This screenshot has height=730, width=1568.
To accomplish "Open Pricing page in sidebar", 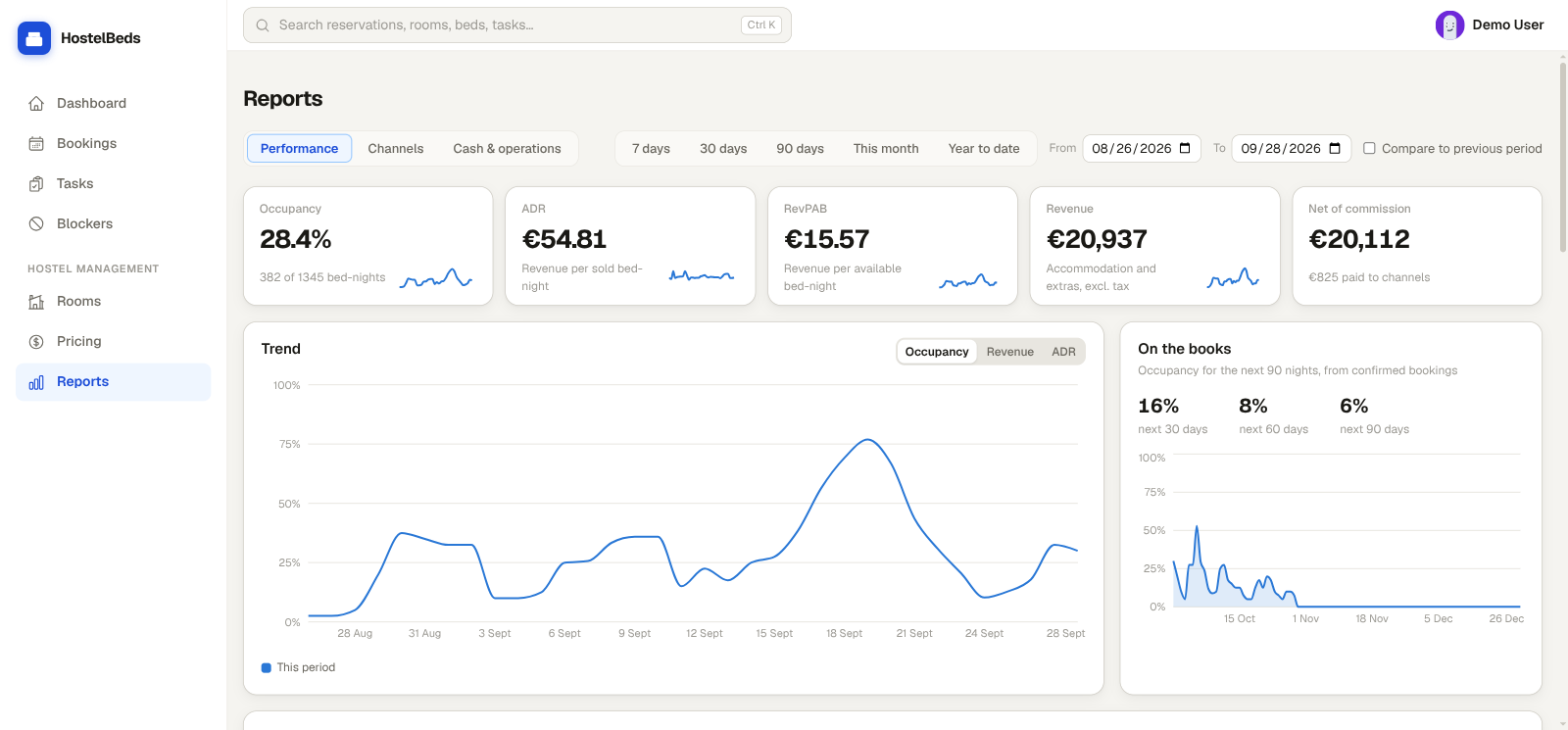I will [x=113, y=341].
